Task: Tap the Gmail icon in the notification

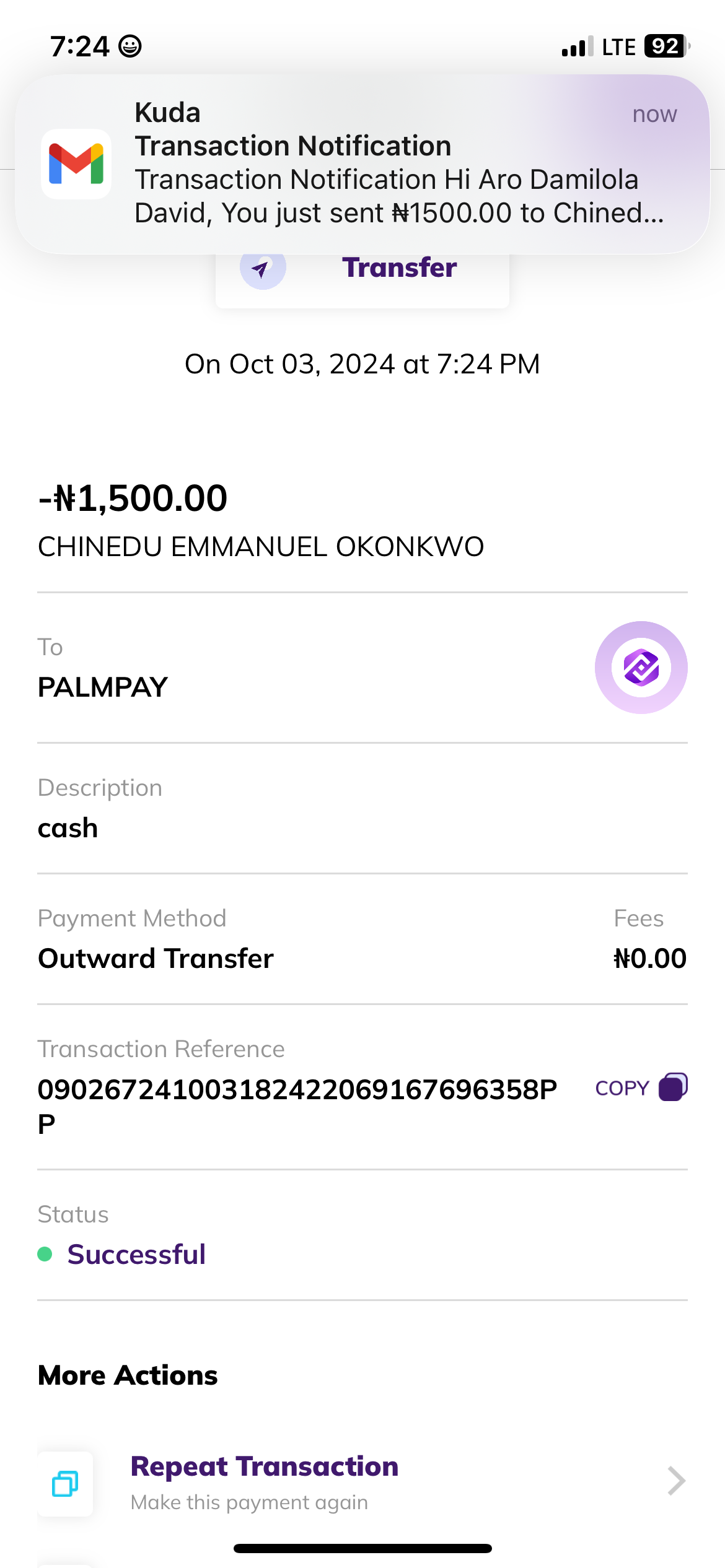Action: click(x=76, y=164)
